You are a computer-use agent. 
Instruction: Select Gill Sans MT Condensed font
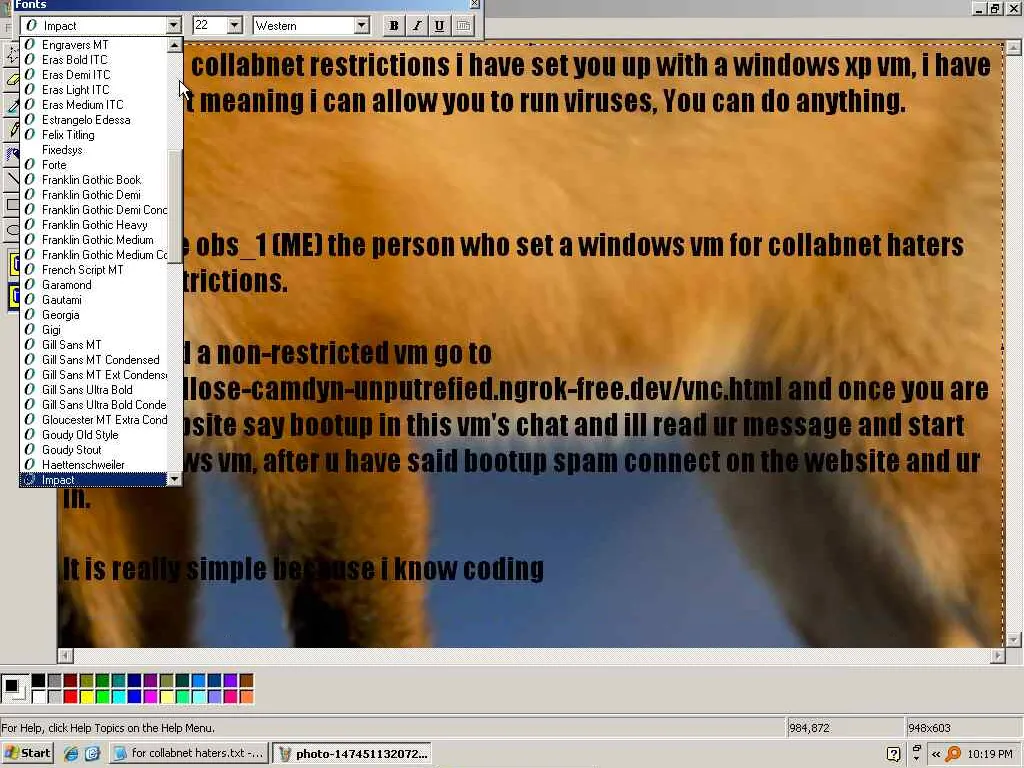(x=93, y=360)
